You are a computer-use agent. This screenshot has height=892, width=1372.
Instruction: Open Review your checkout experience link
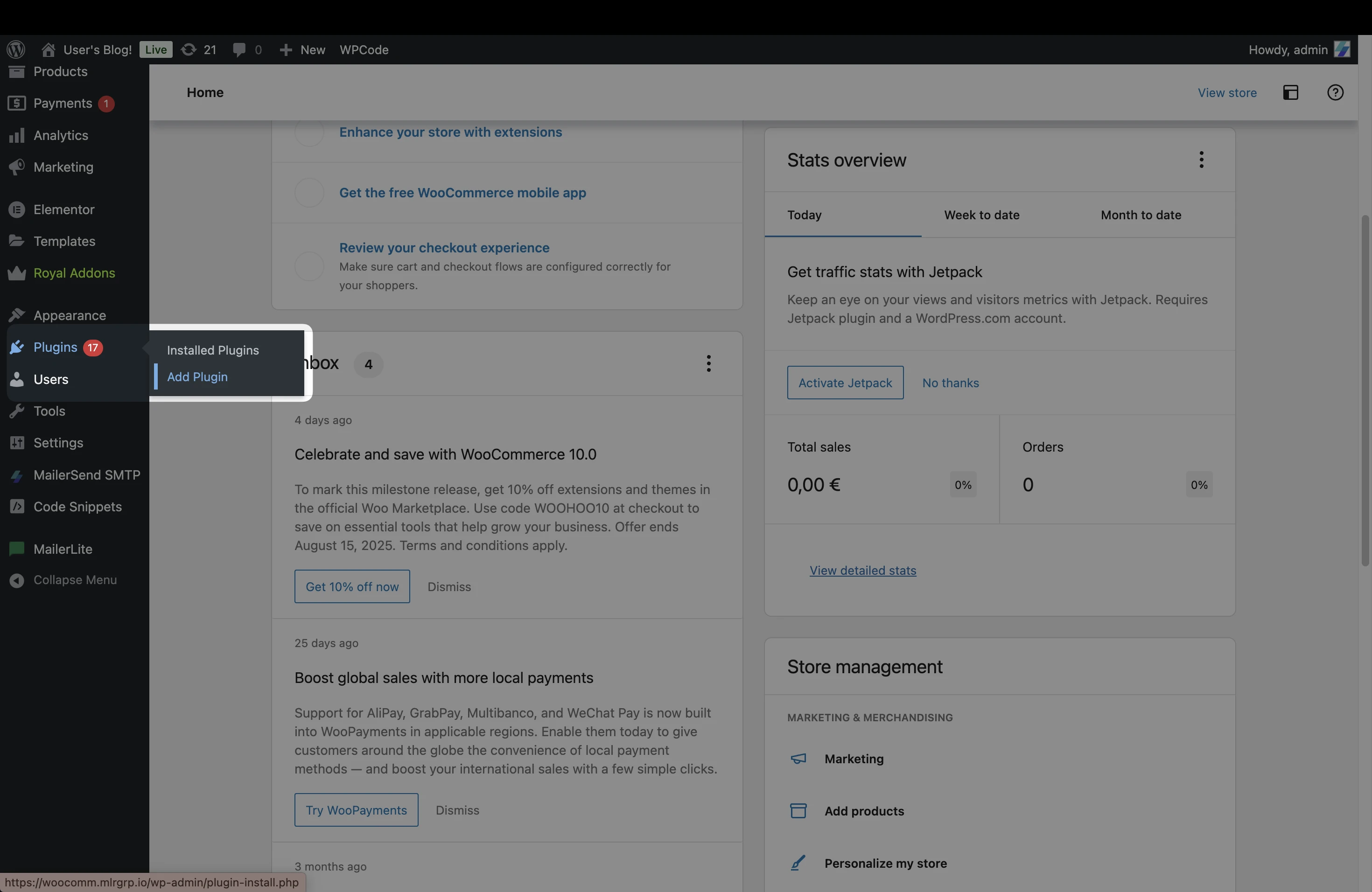(x=444, y=247)
